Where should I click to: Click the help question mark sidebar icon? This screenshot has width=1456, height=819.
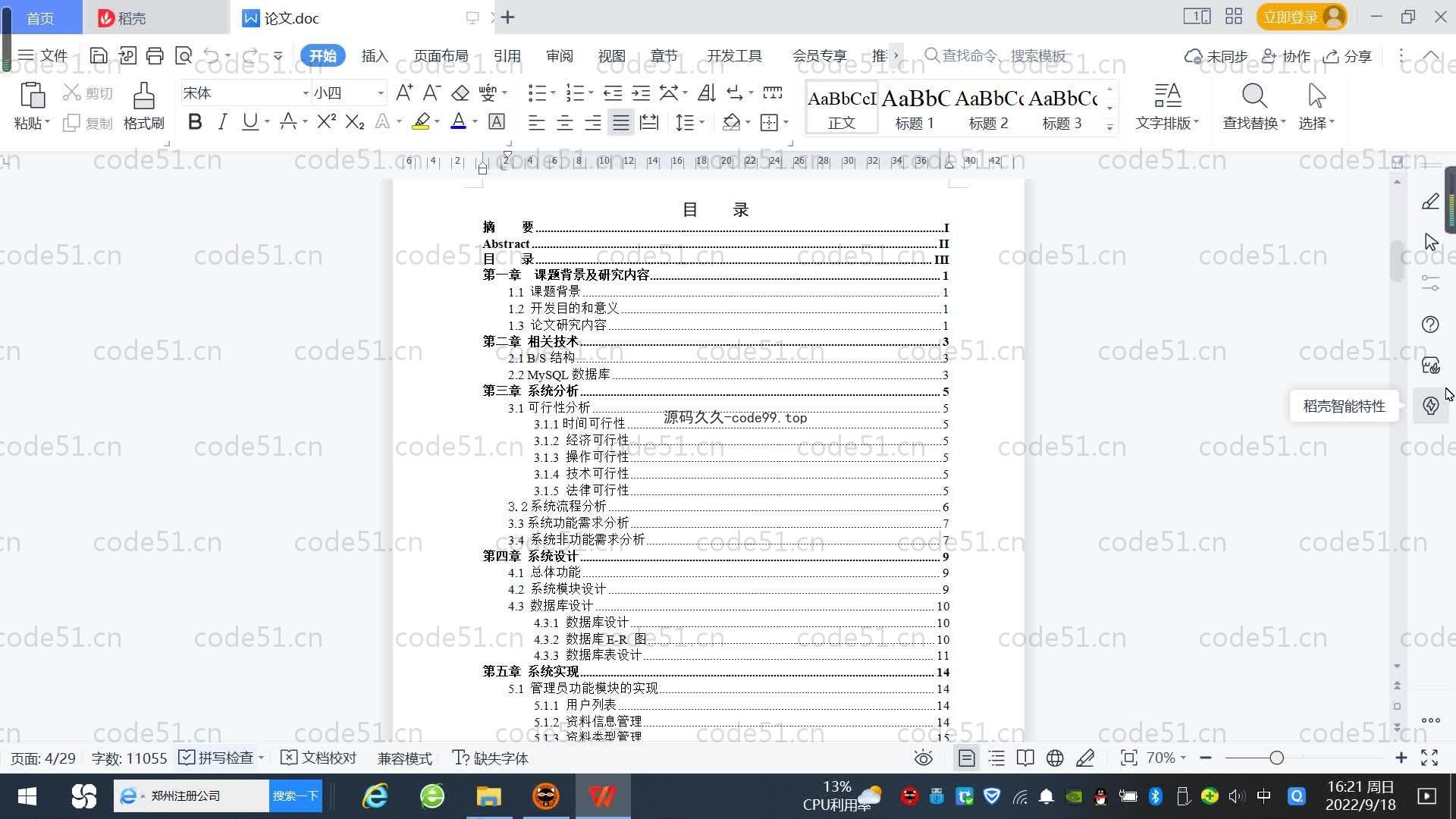pos(1430,325)
